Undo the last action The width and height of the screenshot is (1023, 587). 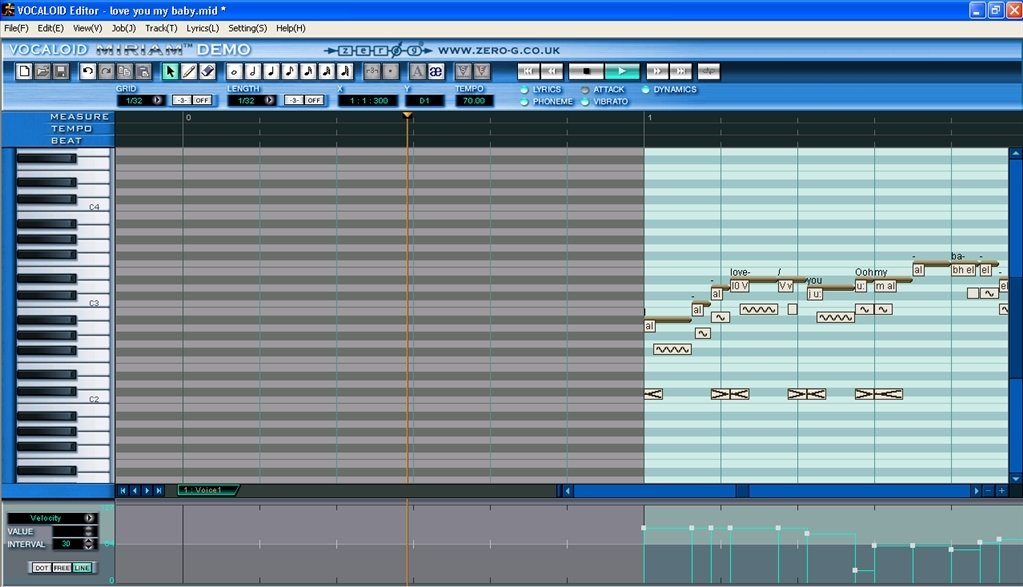tap(87, 71)
